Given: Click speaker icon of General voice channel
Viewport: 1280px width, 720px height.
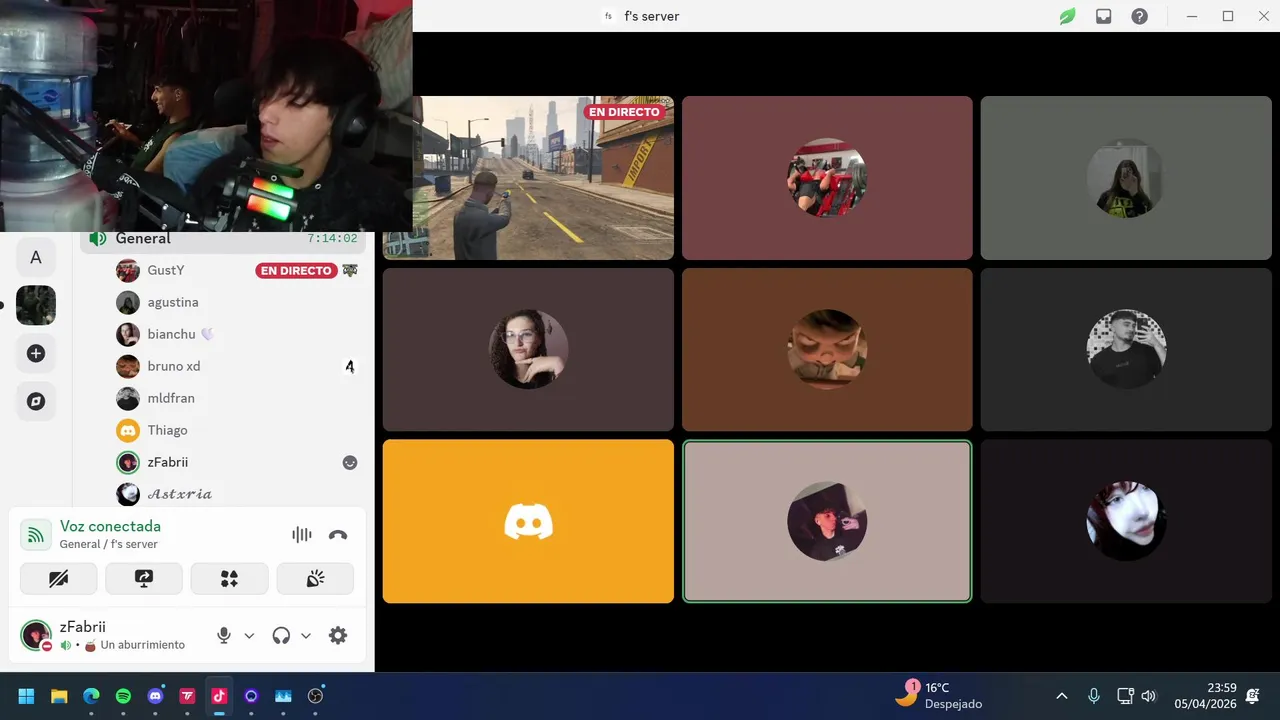Looking at the screenshot, I should point(98,238).
